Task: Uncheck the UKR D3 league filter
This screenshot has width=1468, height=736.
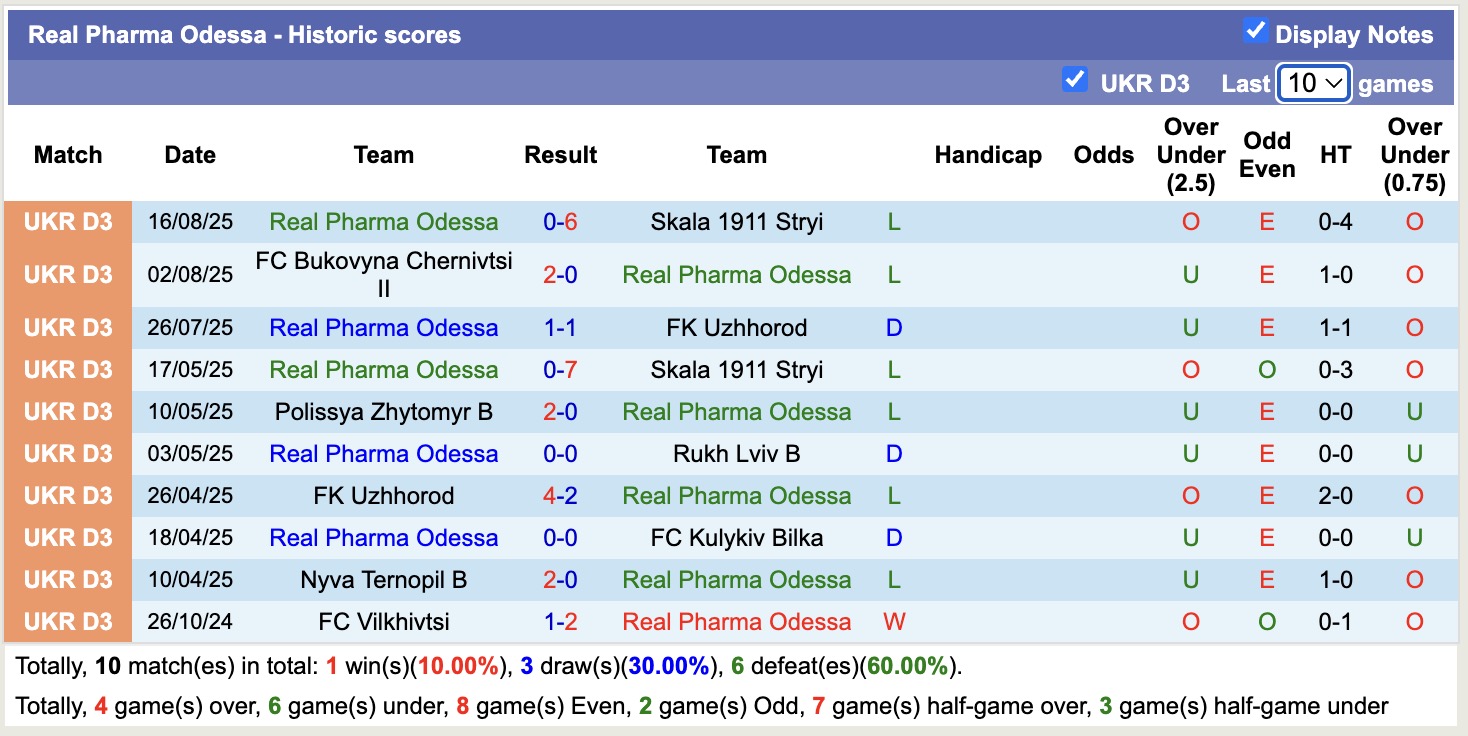Action: pyautogui.click(x=1075, y=80)
